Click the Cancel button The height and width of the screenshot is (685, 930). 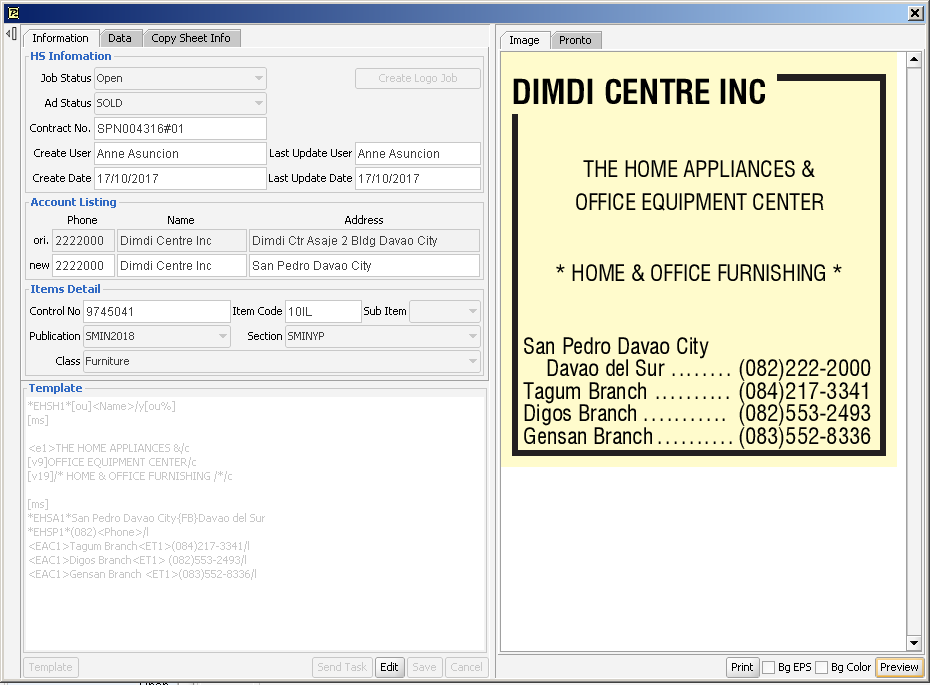466,667
